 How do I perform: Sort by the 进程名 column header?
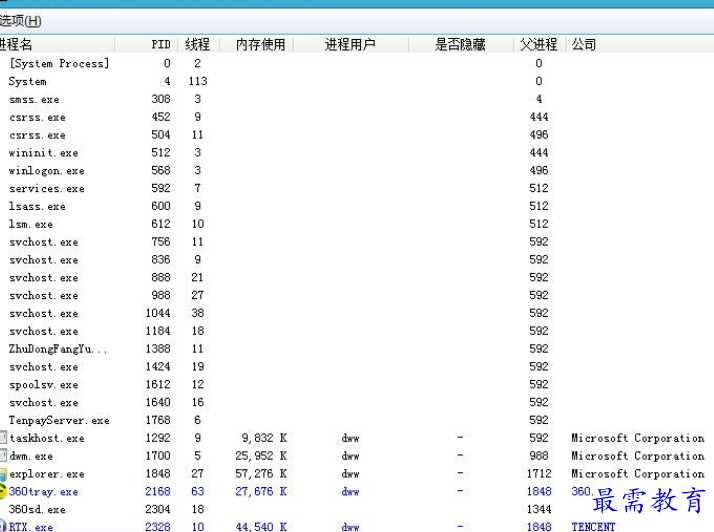click(x=16, y=45)
